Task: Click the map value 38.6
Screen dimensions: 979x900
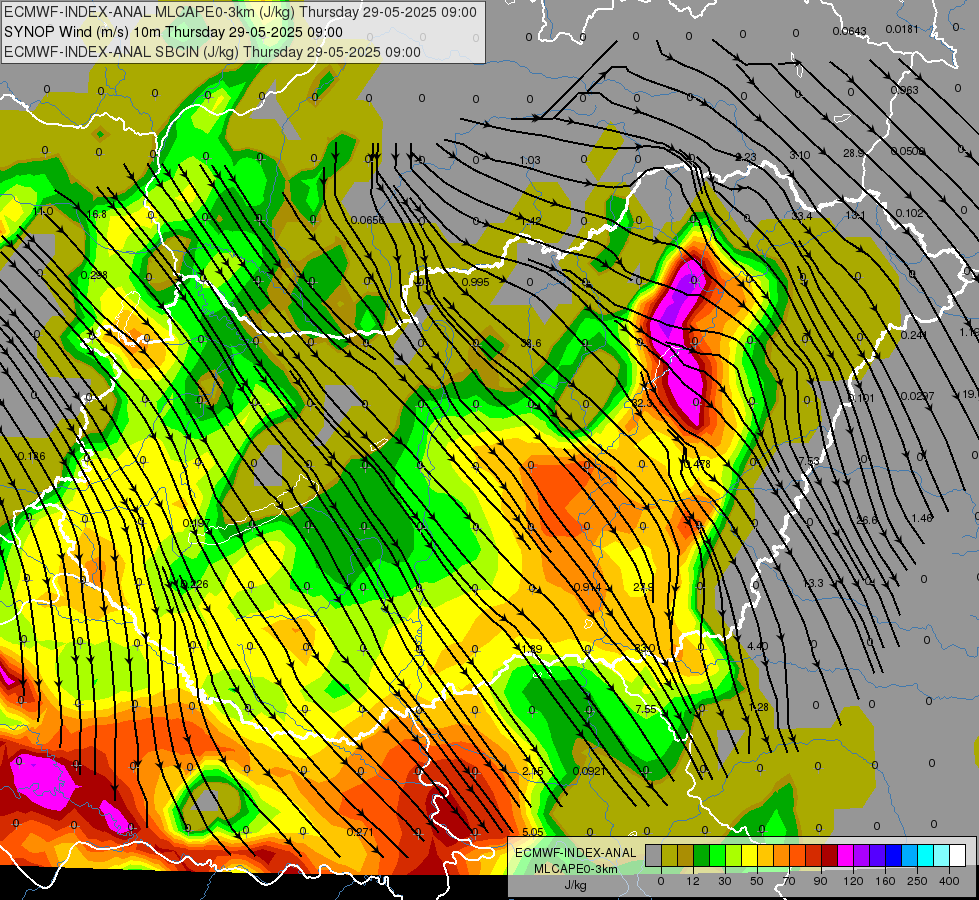Action: pos(531,344)
